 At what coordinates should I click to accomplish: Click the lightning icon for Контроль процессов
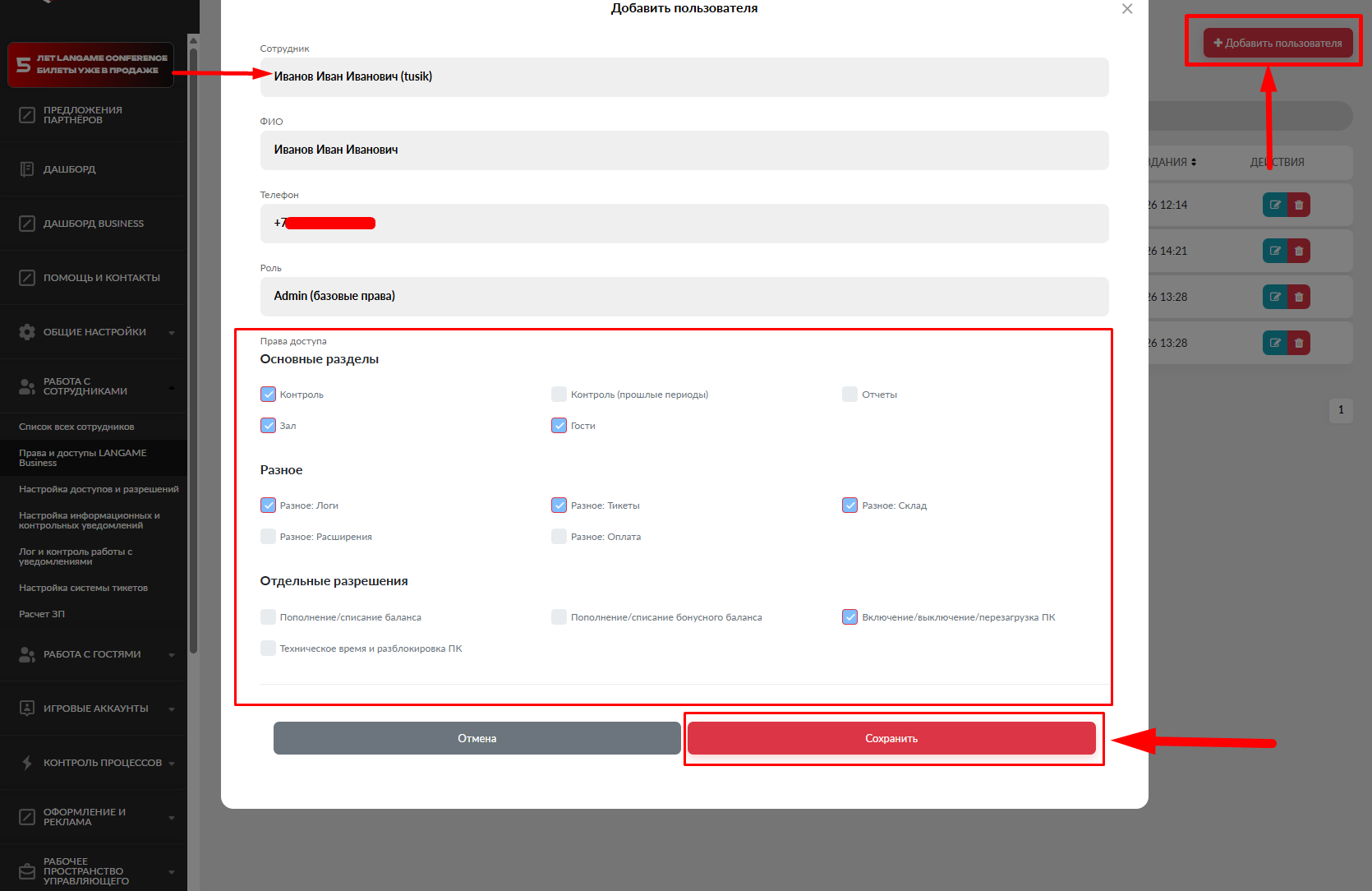click(x=27, y=763)
